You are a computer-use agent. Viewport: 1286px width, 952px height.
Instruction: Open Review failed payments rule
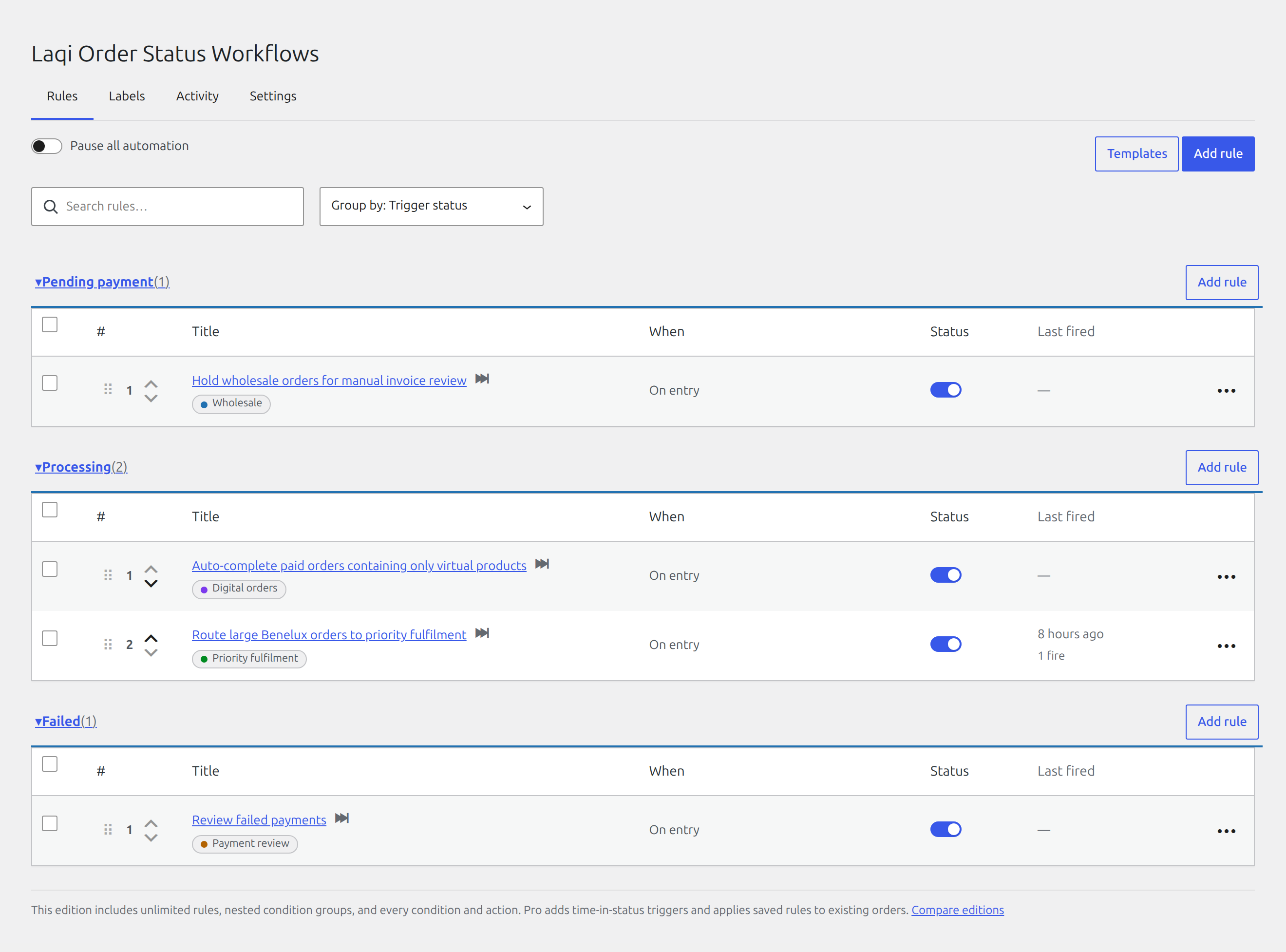[x=259, y=819]
